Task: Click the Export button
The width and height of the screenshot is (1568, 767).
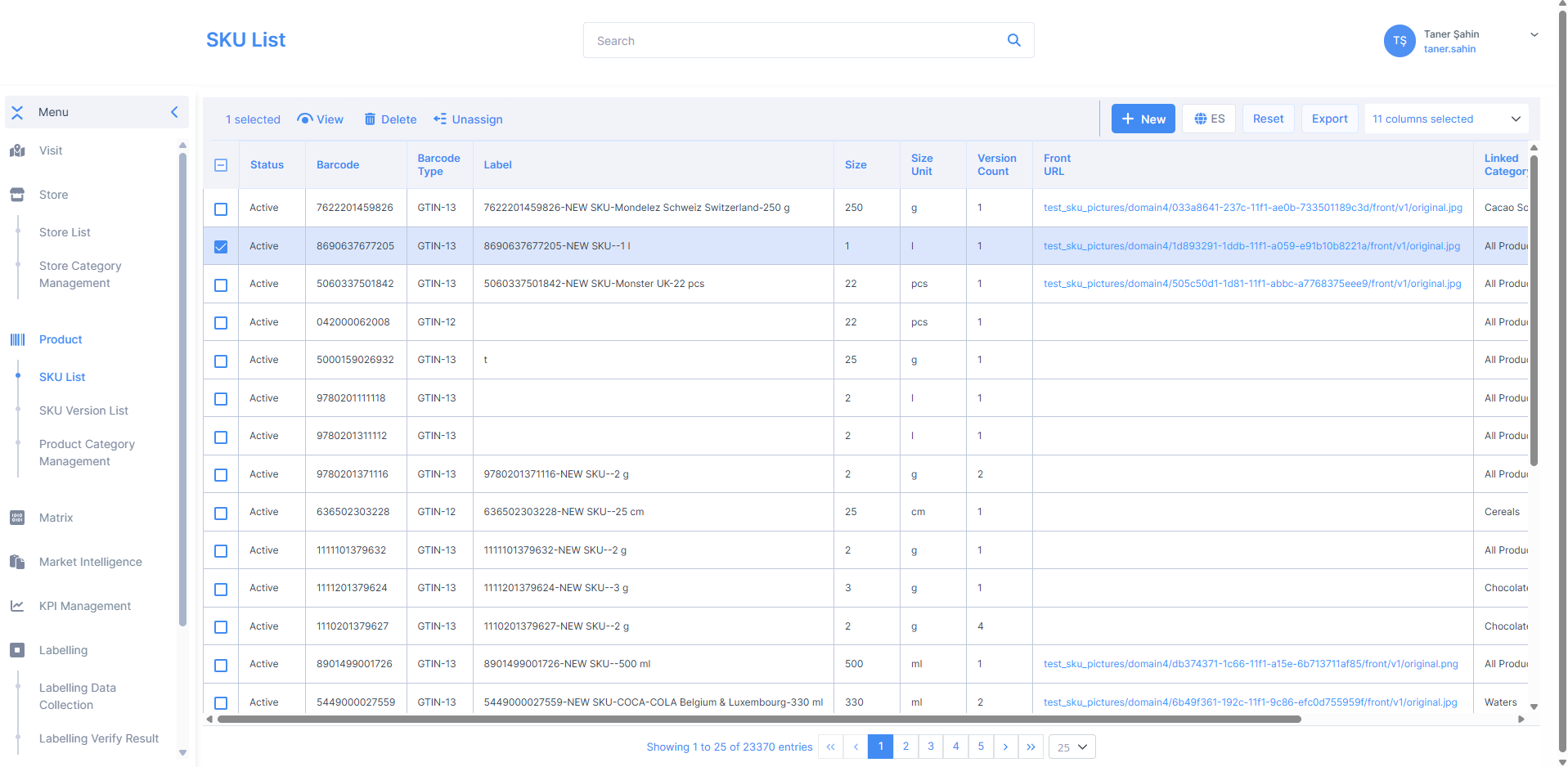Action: 1329,119
